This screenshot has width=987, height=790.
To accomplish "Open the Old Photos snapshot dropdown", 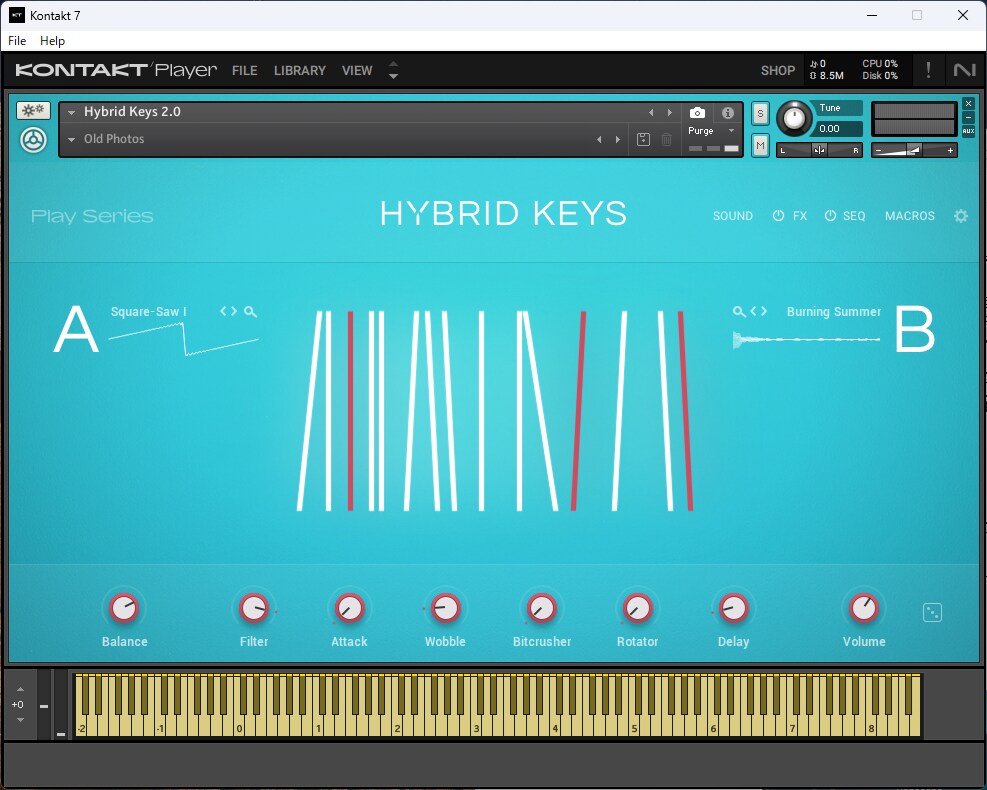I will (72, 140).
